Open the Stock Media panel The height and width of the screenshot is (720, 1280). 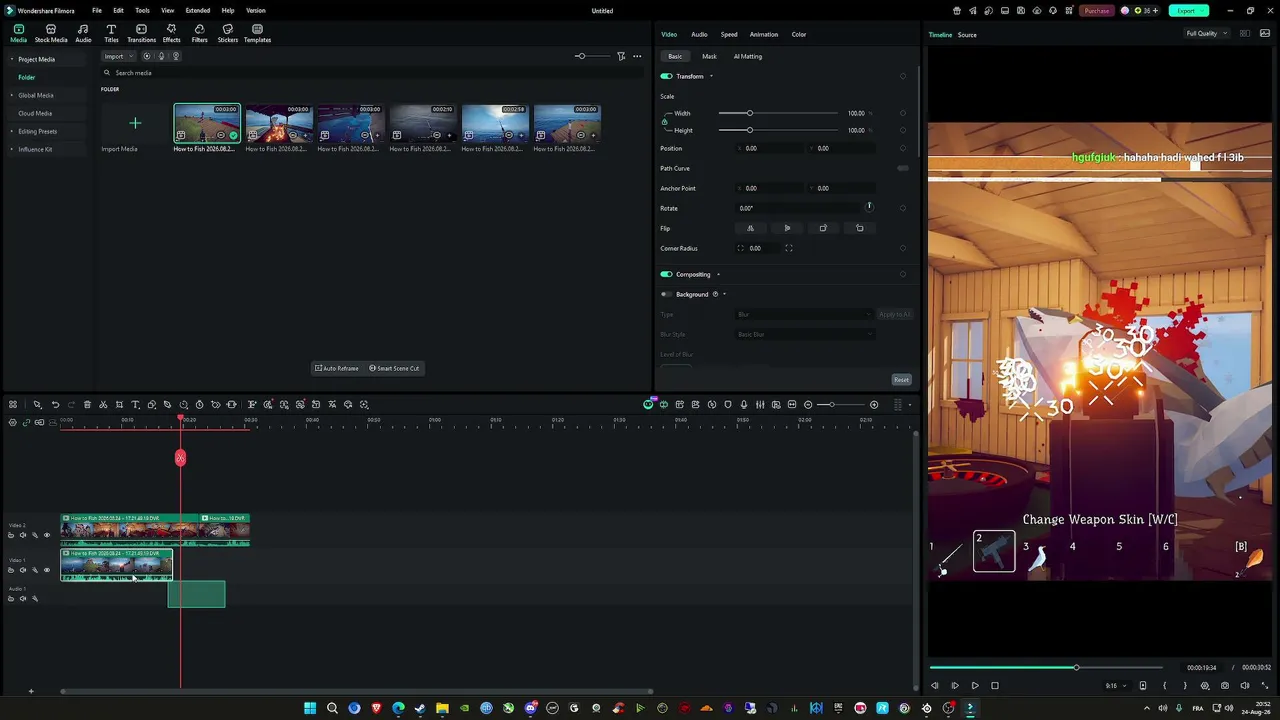point(51,34)
